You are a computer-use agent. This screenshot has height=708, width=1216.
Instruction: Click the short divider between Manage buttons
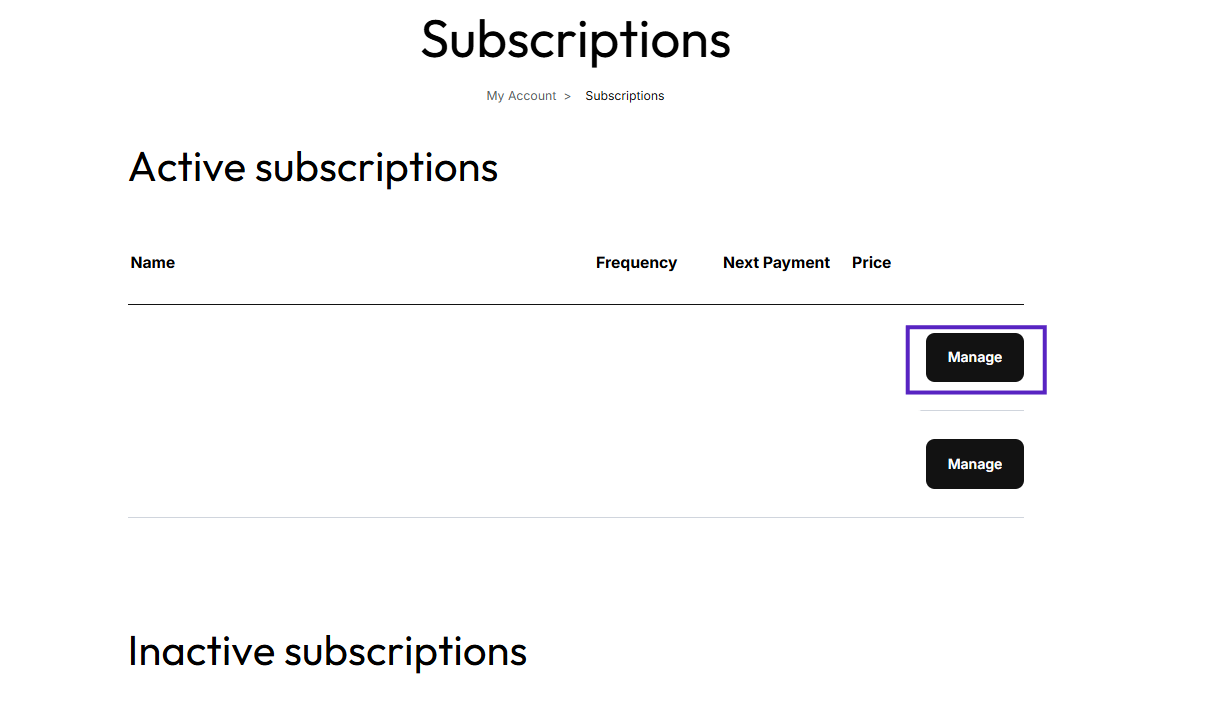pyautogui.click(x=971, y=410)
